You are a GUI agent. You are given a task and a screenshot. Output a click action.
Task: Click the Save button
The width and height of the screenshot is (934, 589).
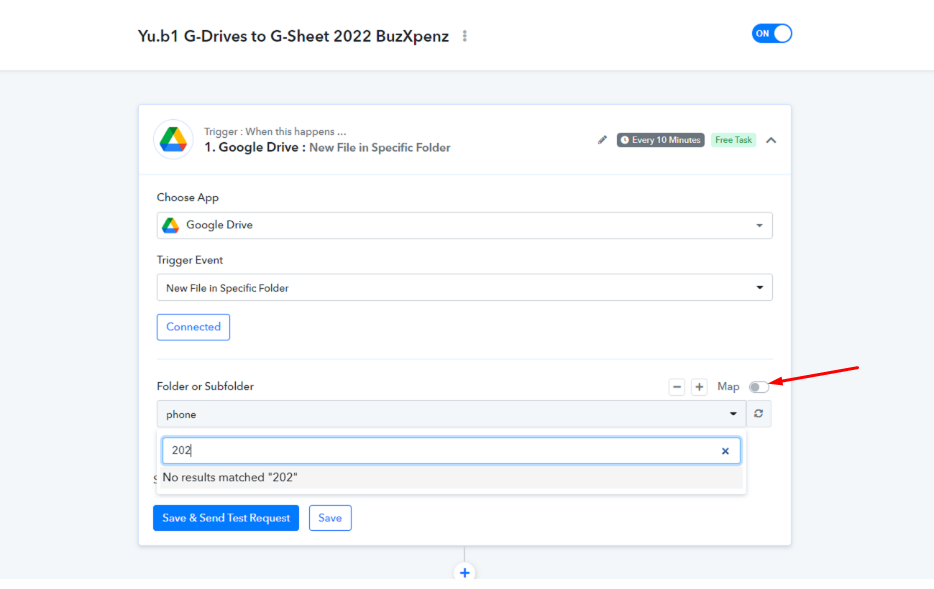(x=330, y=518)
